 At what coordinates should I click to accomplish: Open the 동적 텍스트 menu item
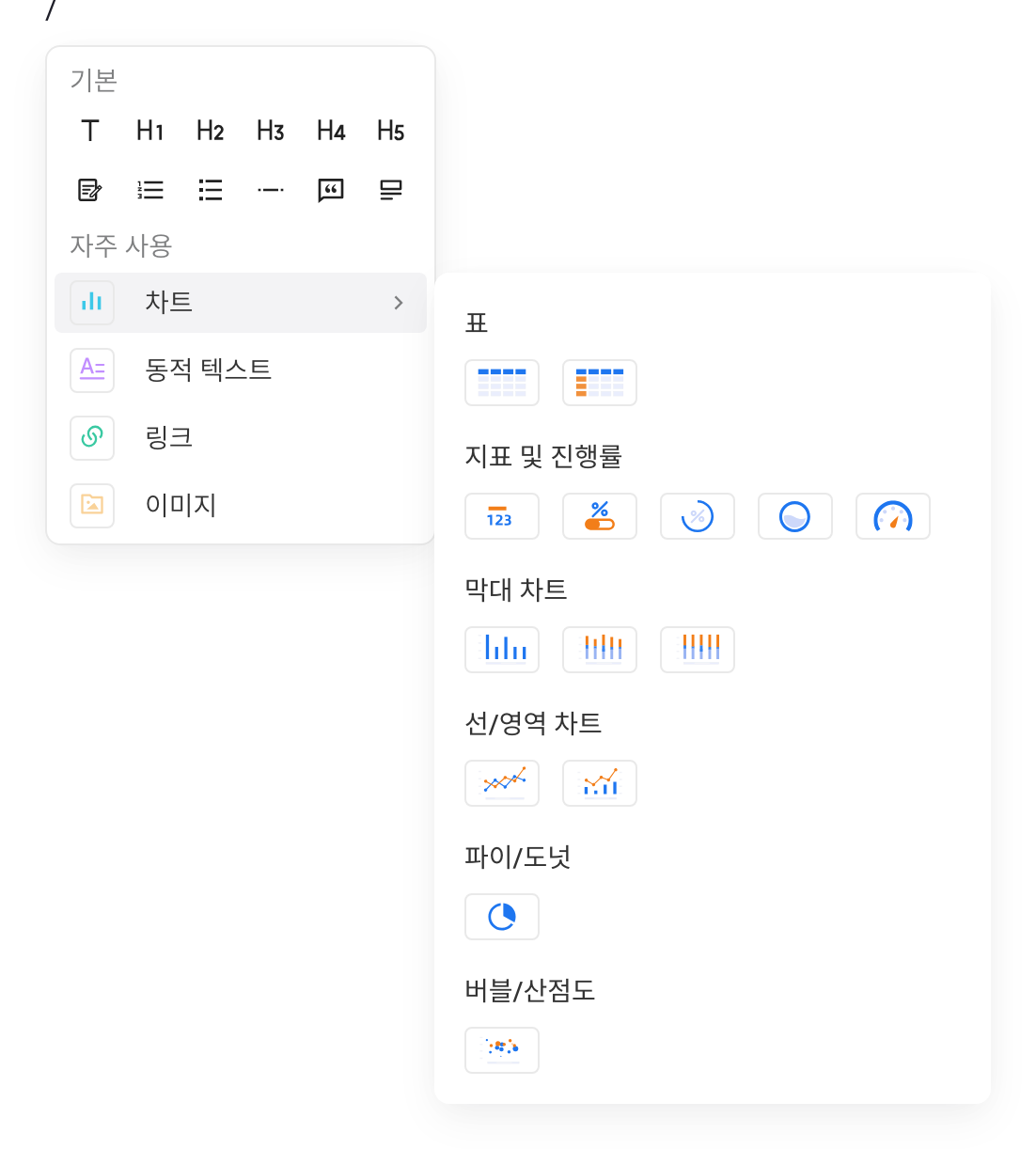[241, 370]
